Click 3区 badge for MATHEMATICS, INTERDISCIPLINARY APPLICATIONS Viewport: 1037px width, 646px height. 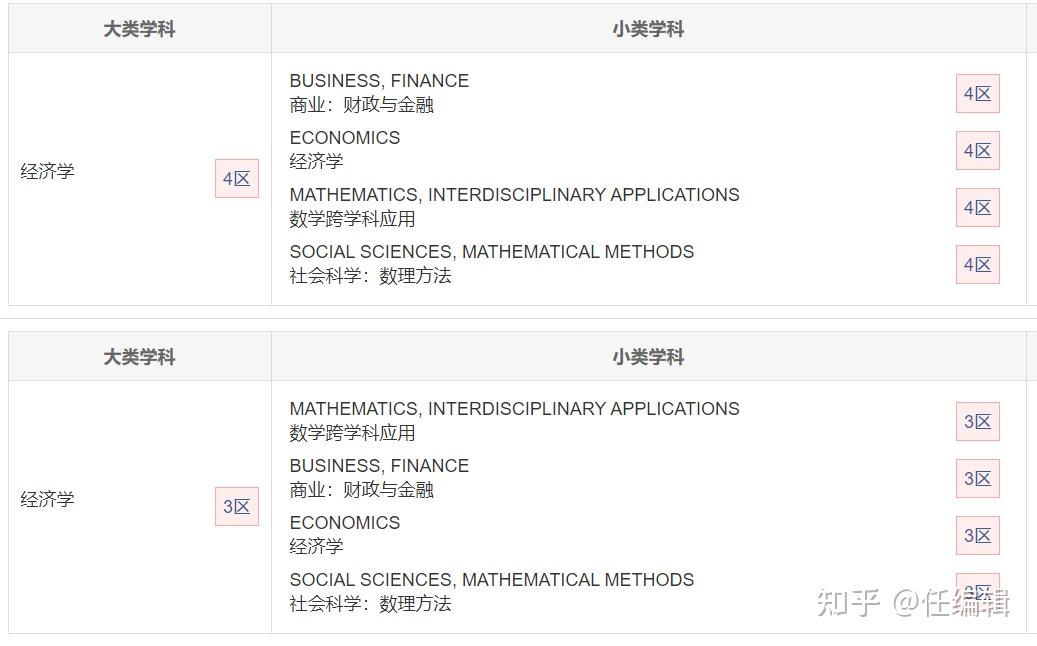pyautogui.click(x=977, y=422)
